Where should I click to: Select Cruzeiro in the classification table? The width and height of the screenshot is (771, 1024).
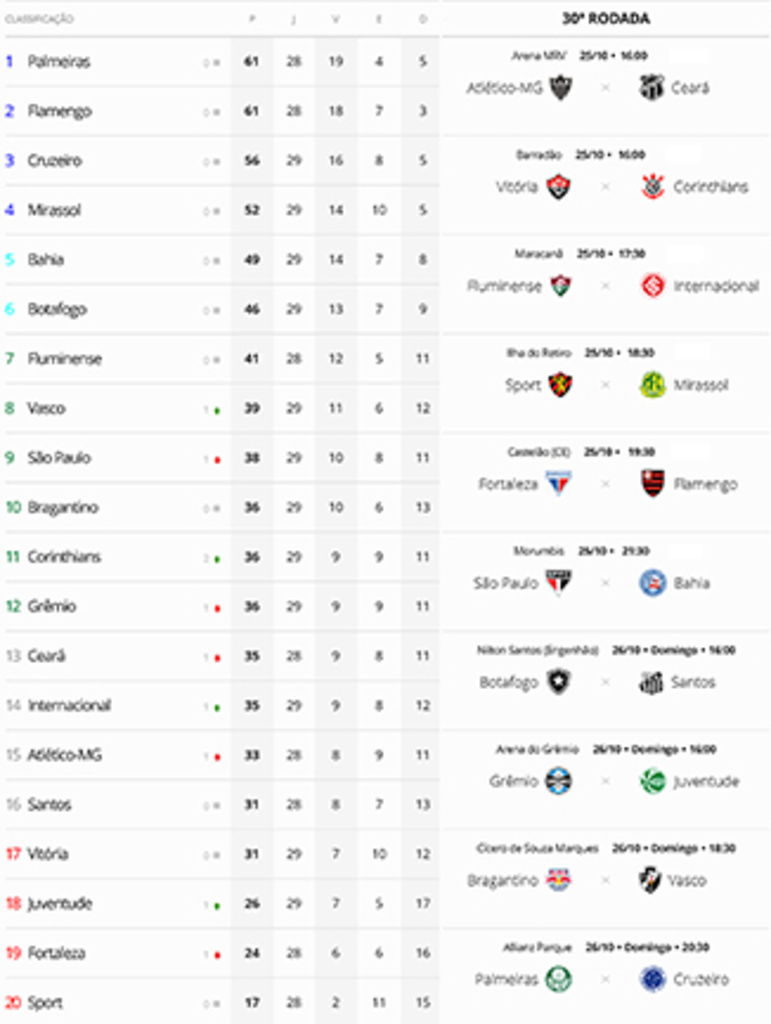pos(55,161)
